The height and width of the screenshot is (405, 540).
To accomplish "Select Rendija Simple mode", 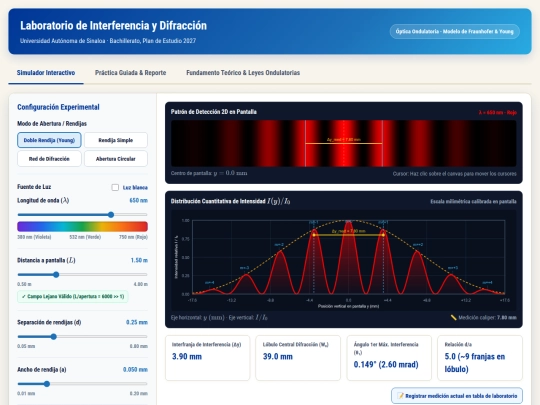I will pyautogui.click(x=116, y=140).
